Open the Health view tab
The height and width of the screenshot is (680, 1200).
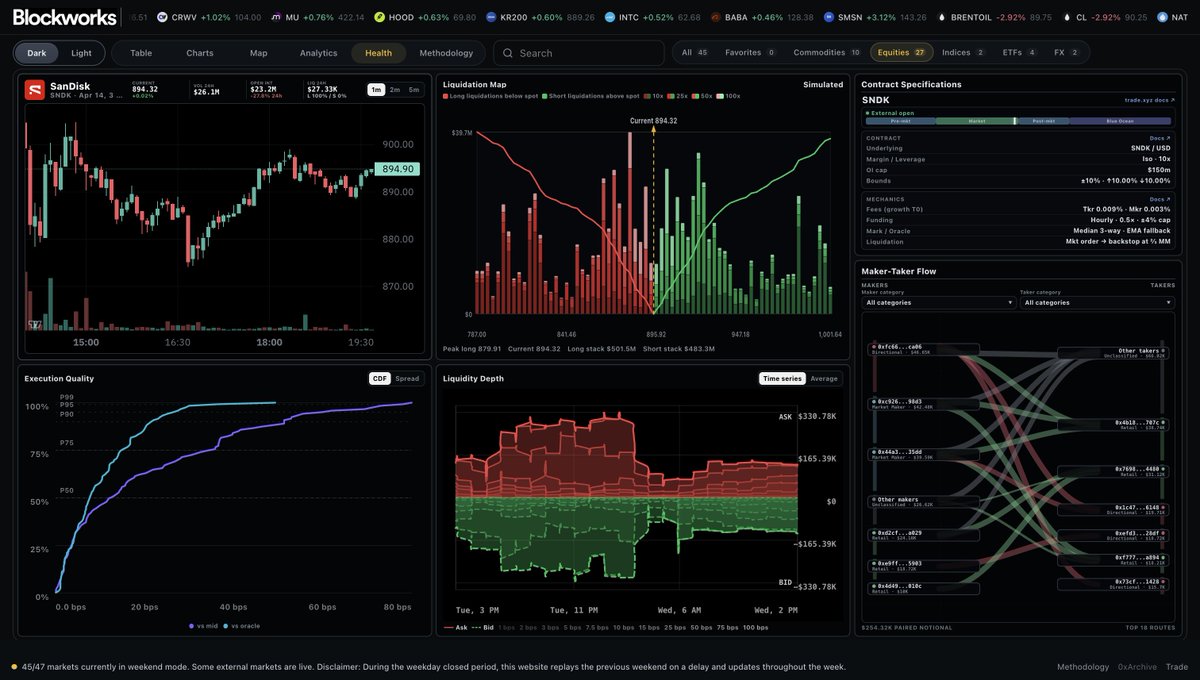point(379,53)
